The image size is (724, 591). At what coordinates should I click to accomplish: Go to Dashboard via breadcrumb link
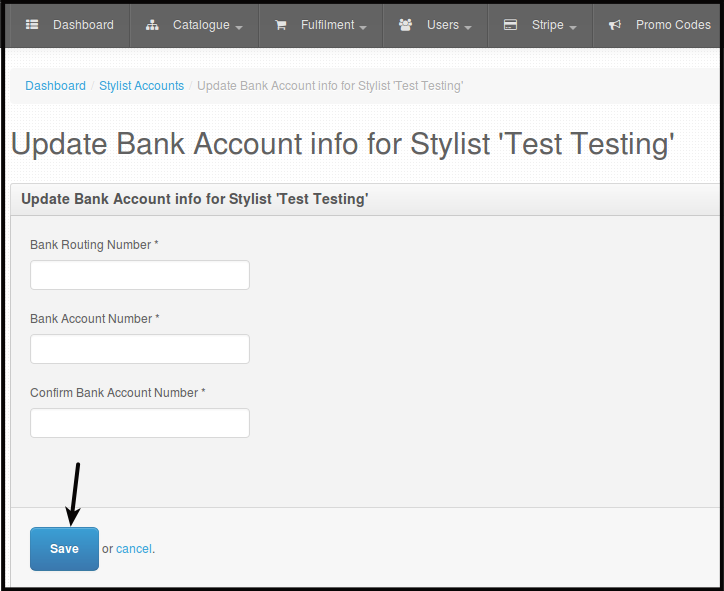pos(55,86)
